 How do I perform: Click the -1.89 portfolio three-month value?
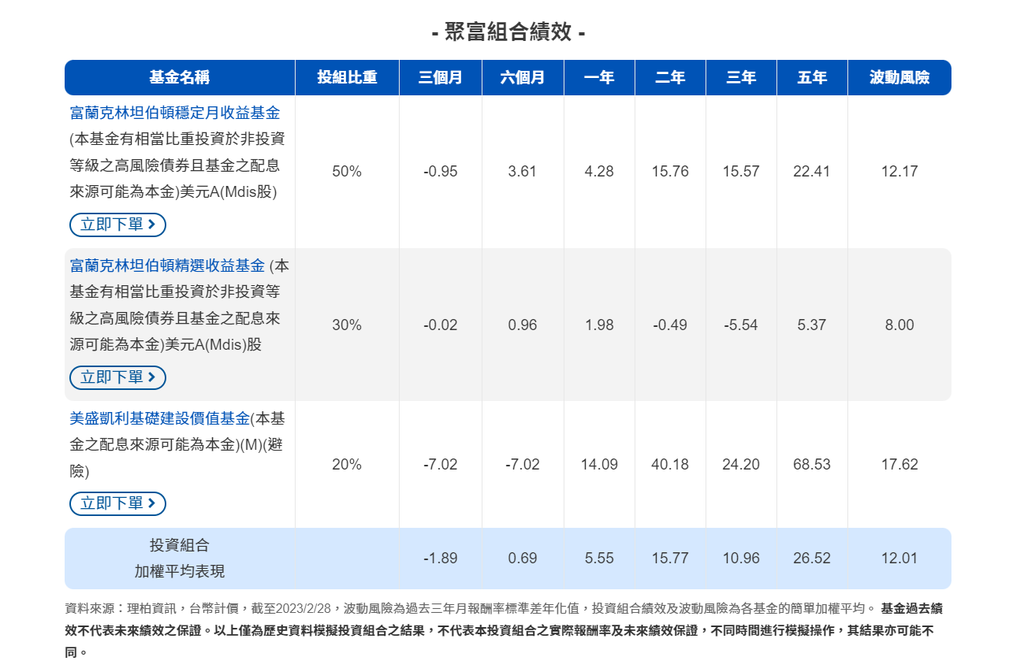click(x=440, y=558)
